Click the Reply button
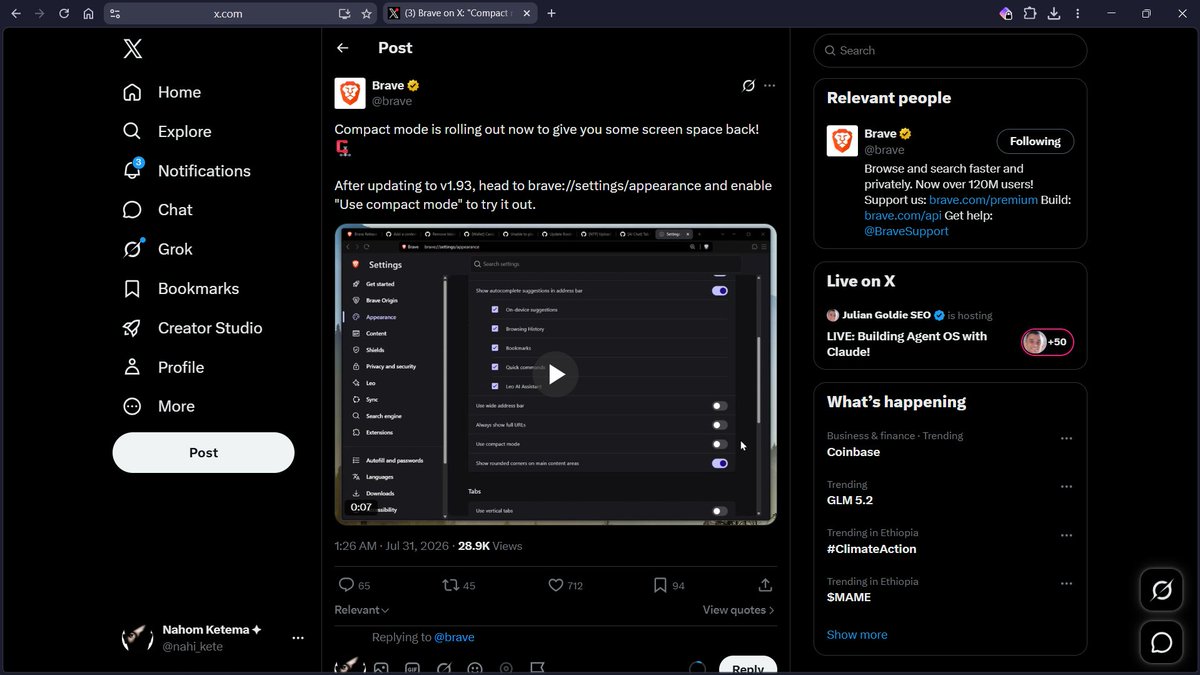This screenshot has height=675, width=1200. click(x=748, y=667)
